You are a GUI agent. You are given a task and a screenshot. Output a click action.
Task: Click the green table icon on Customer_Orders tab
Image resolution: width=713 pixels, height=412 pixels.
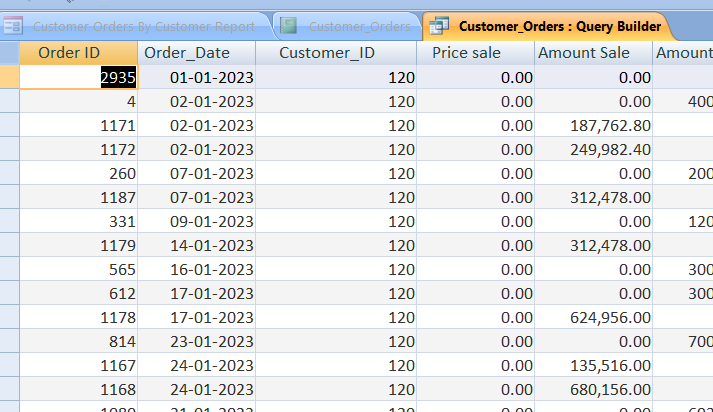288,25
